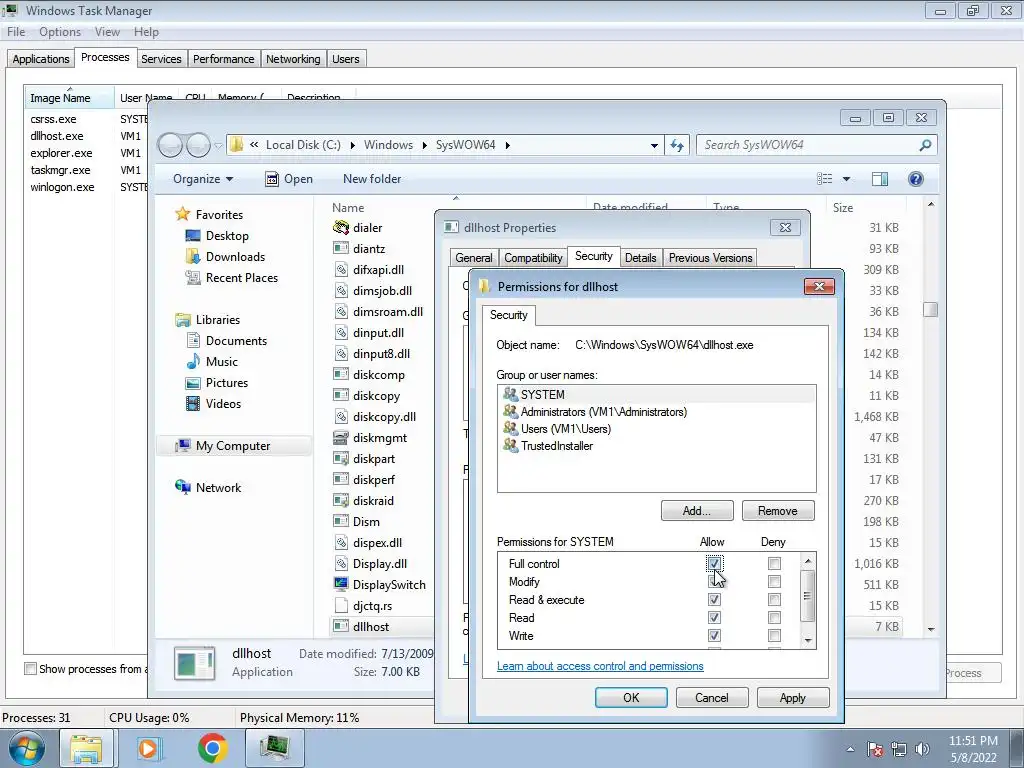The width and height of the screenshot is (1024, 768).
Task: Open Desktop in Explorer navigation pane
Action: (227, 236)
